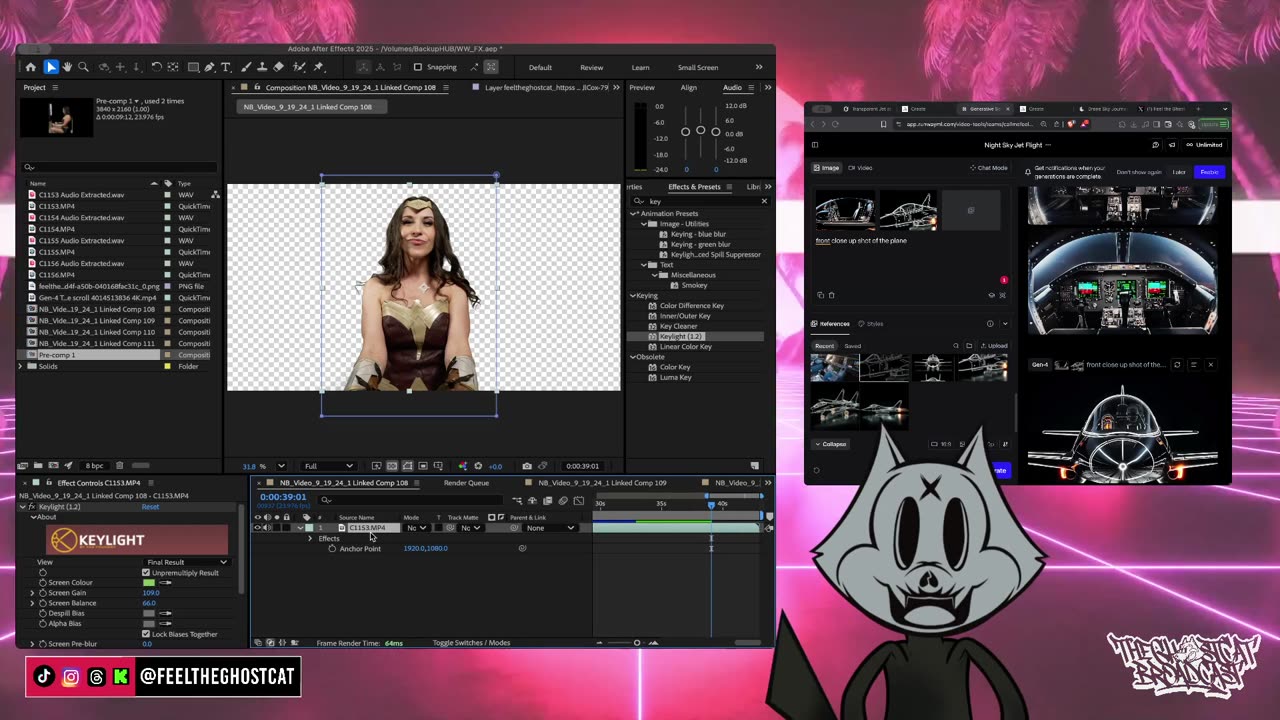This screenshot has height=720, width=1280.
Task: Switch to Styles tab in Runway
Action: click(x=871, y=324)
